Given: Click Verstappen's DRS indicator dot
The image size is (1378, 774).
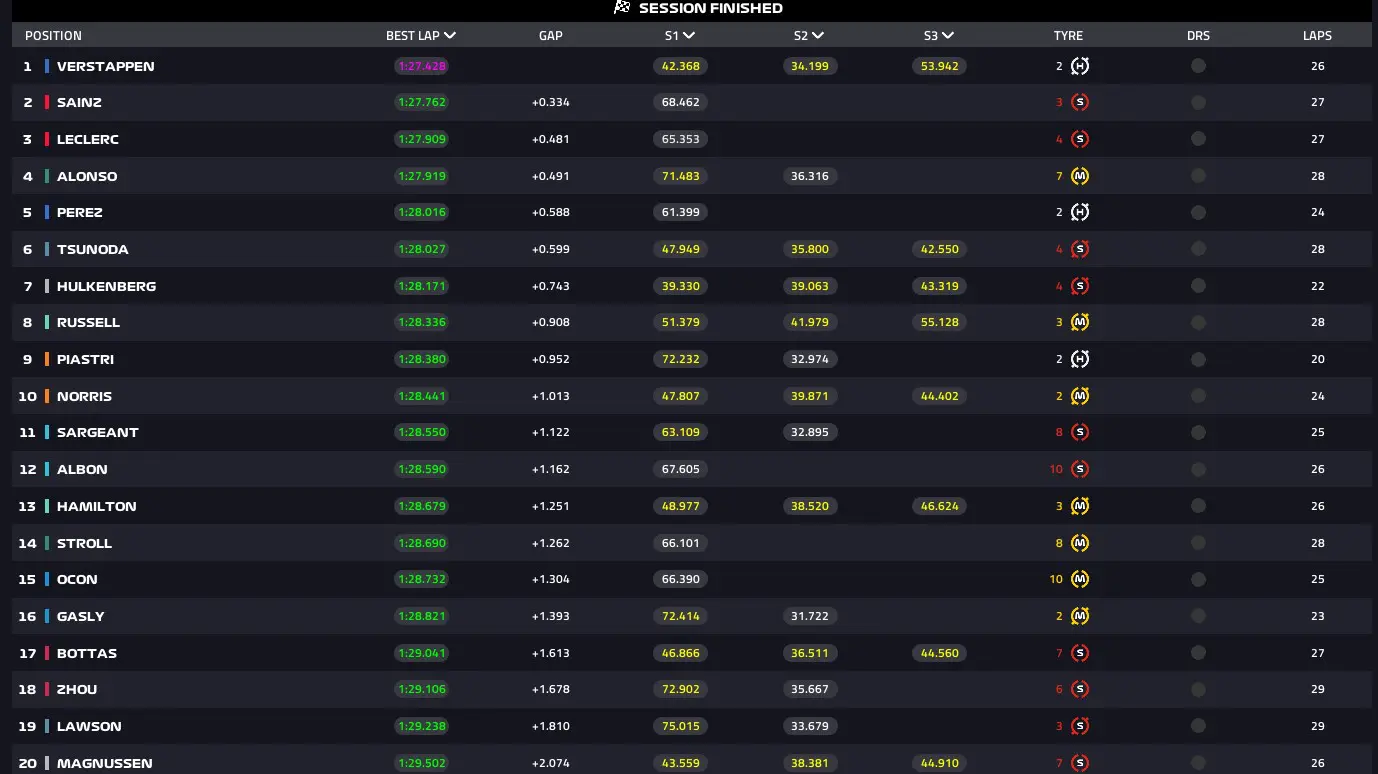Looking at the screenshot, I should (1198, 66).
